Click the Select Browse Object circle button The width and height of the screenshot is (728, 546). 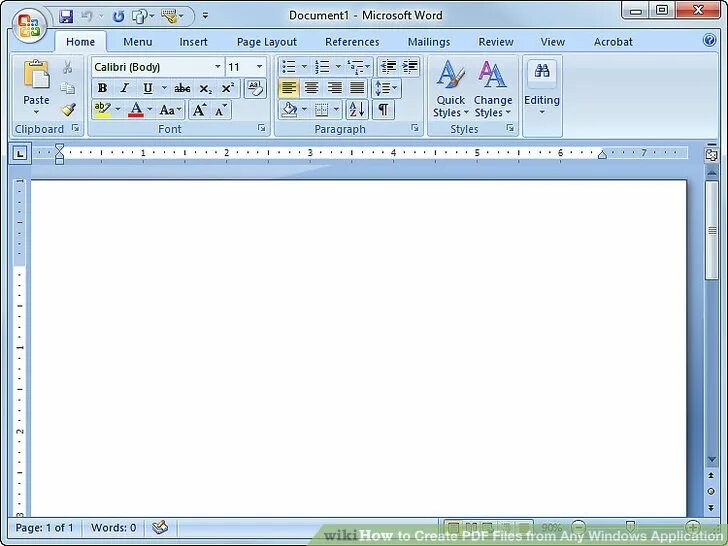pyautogui.click(x=711, y=492)
